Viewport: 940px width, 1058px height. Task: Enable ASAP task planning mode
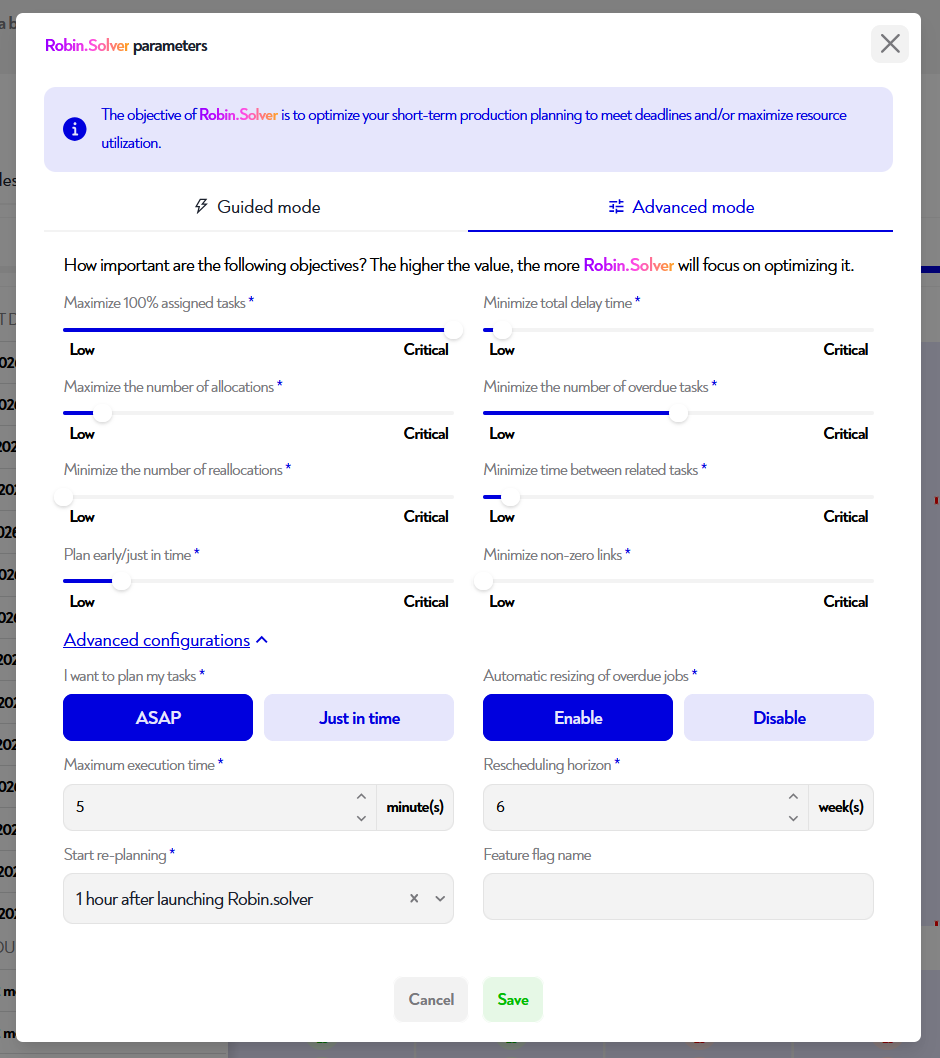point(157,717)
